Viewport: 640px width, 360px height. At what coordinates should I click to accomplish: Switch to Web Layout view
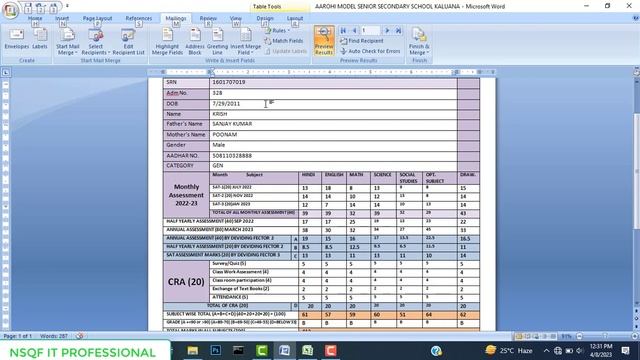click(x=536, y=336)
